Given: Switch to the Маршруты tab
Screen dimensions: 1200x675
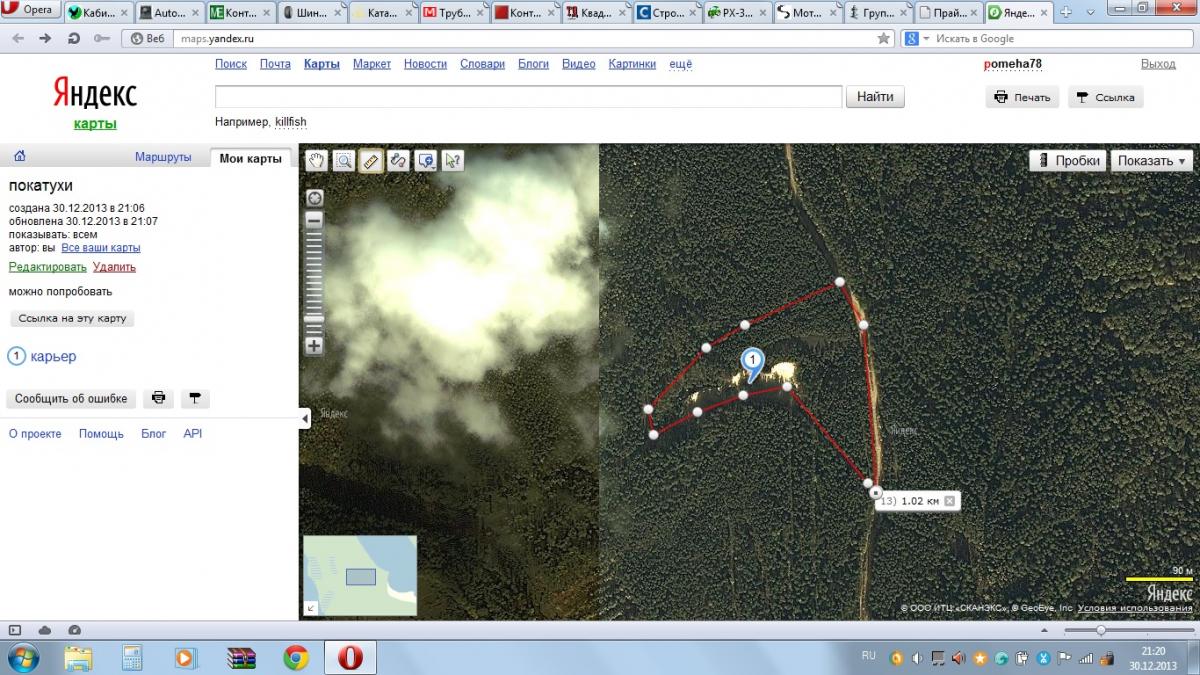Looking at the screenshot, I should click(x=163, y=157).
